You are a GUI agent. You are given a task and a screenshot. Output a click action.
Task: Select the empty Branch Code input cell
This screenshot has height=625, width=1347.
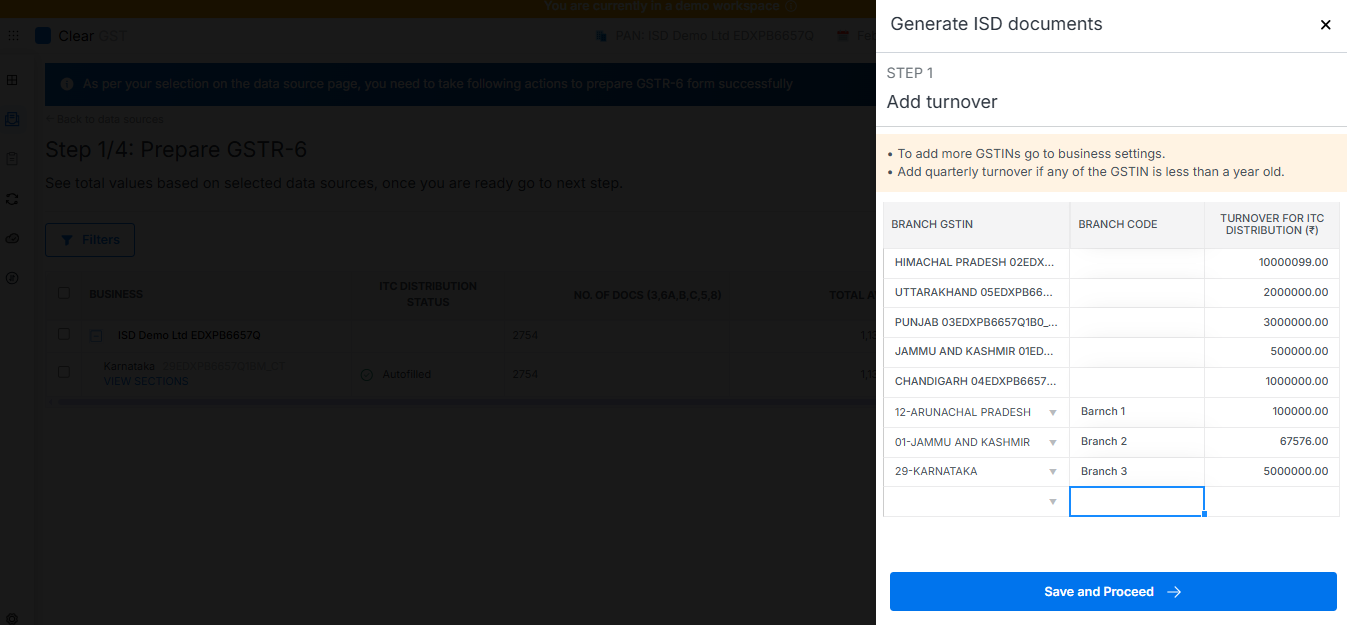(1137, 502)
